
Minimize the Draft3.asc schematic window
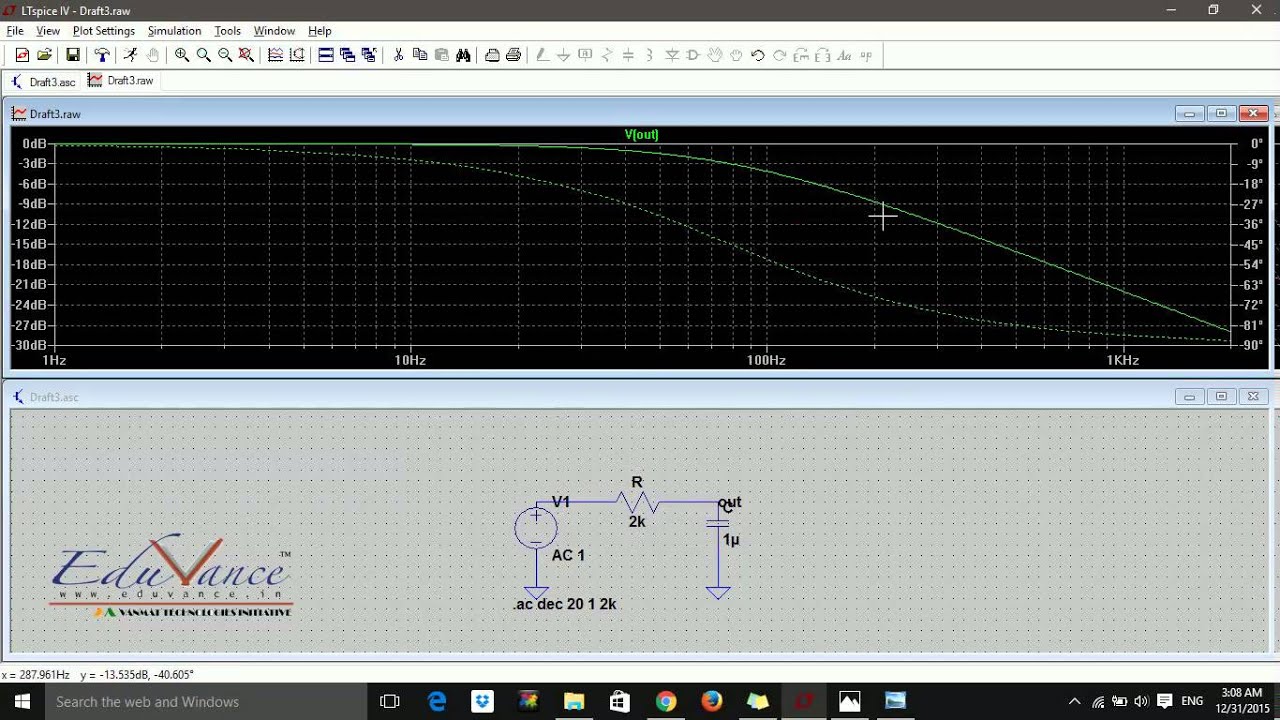coord(1189,397)
